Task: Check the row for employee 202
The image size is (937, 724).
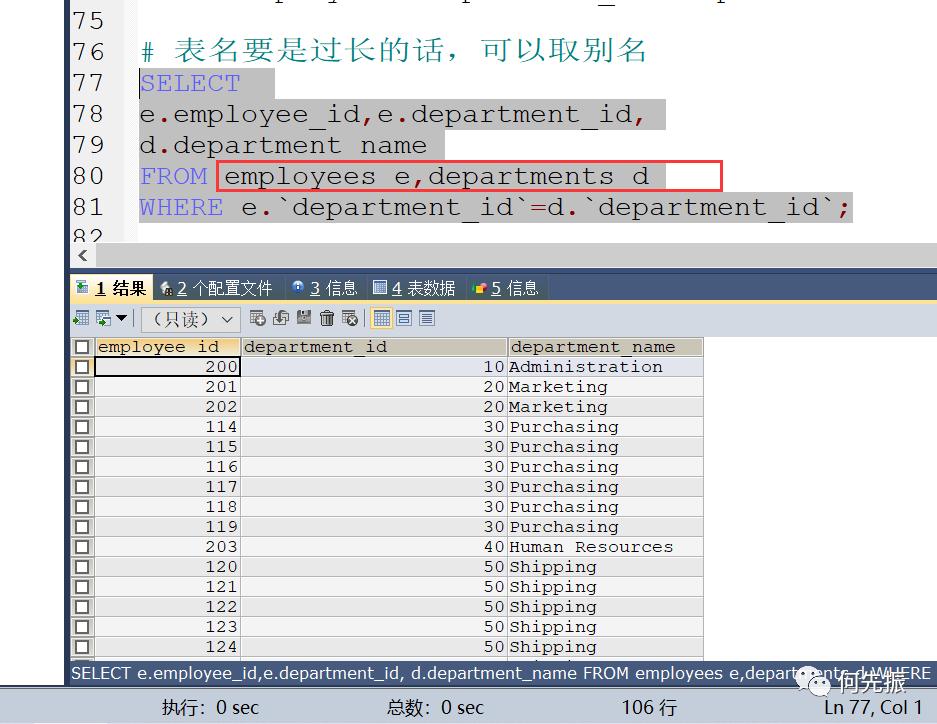Action: [82, 407]
